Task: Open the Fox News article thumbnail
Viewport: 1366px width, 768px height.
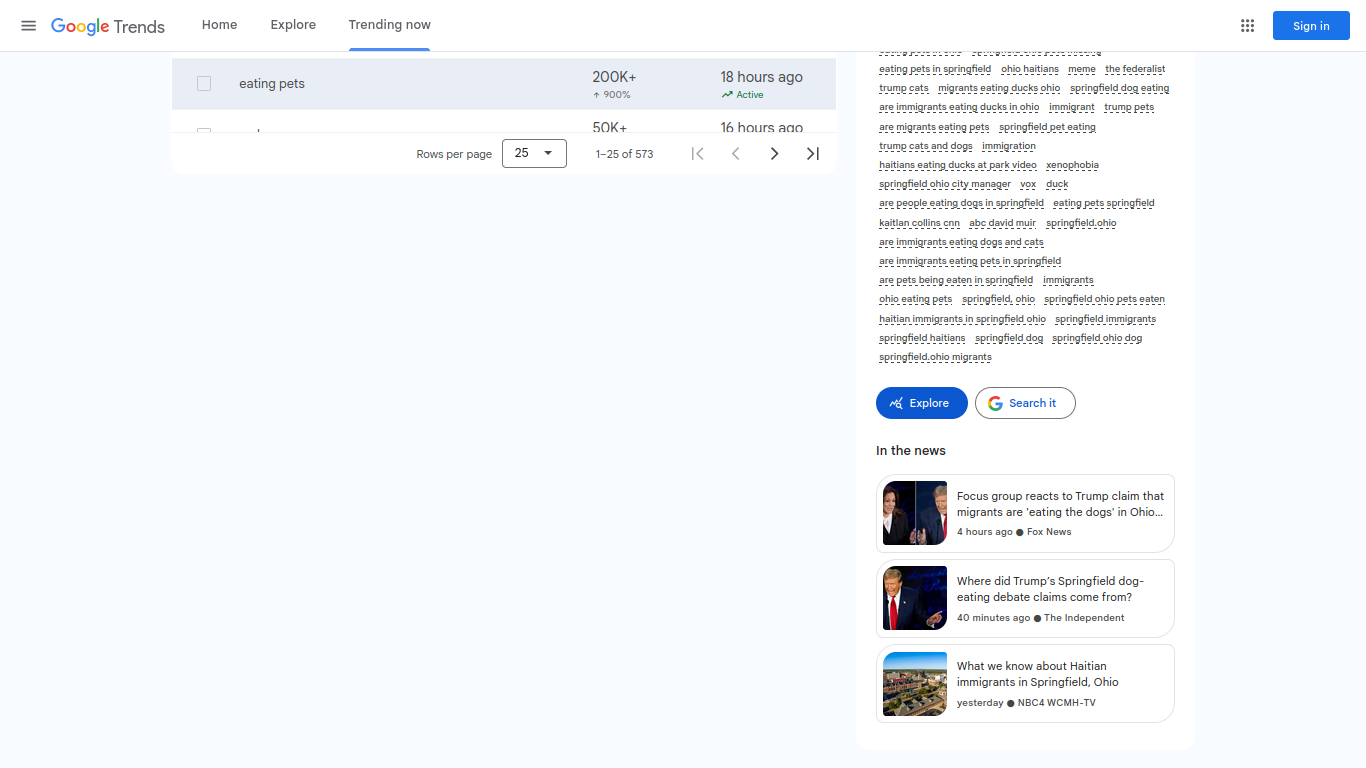Action: point(915,513)
